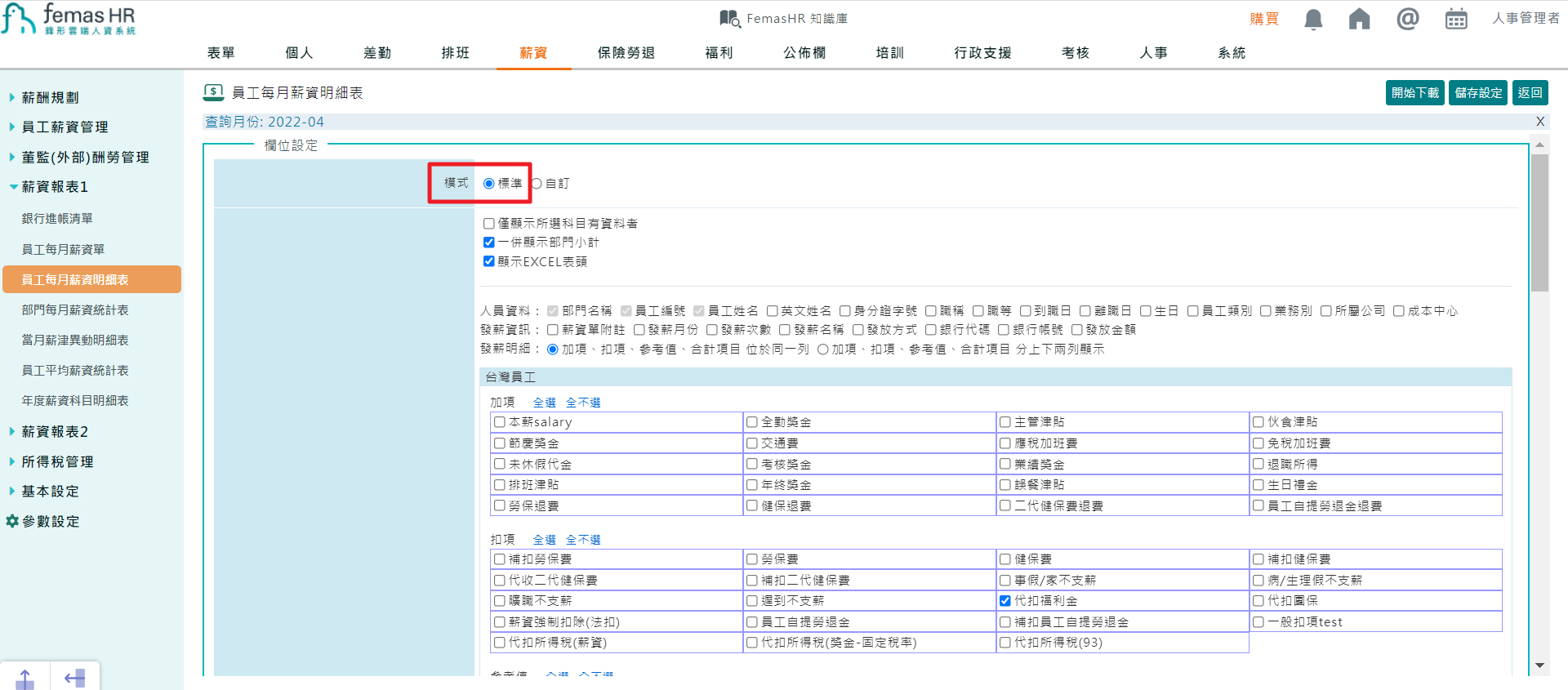Click 全不選 link for 加項
This screenshot has height=690, width=1568.
(x=583, y=403)
